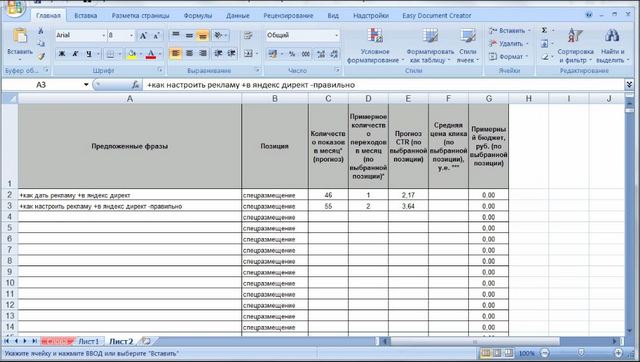Toggle center text alignment
This screenshot has height=362, width=640.
coord(189,53)
